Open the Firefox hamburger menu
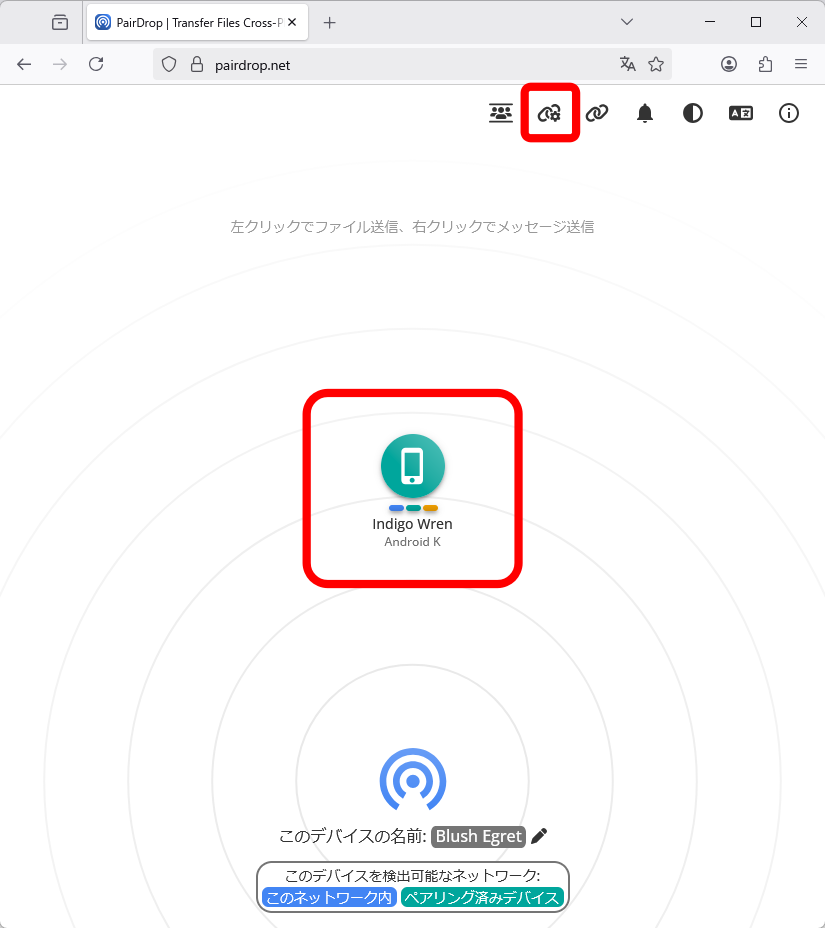825x928 pixels. (801, 64)
